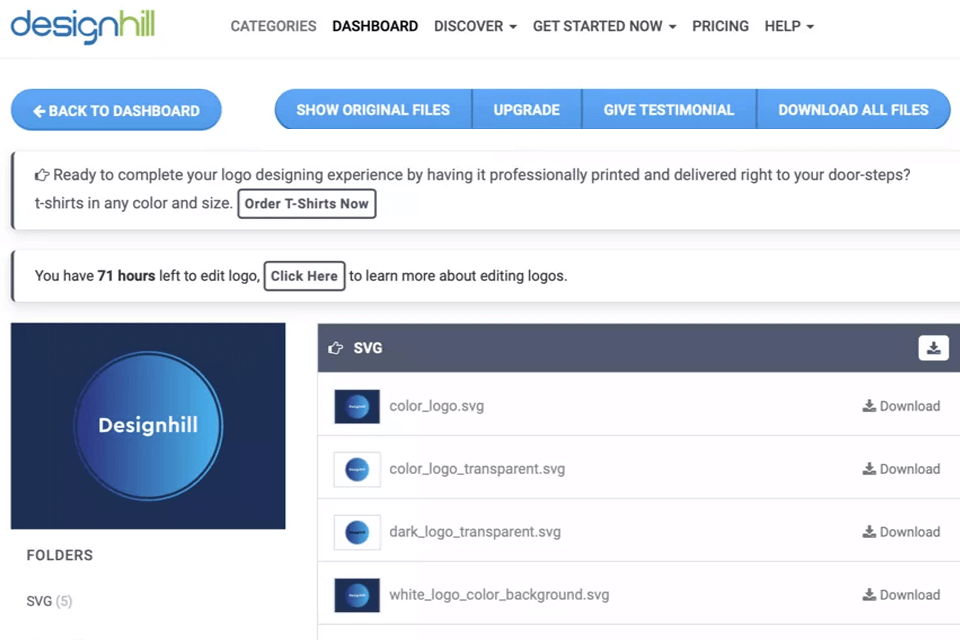Download white_logo_color_background.svg file
Image resolution: width=960 pixels, height=640 pixels.
coord(901,595)
